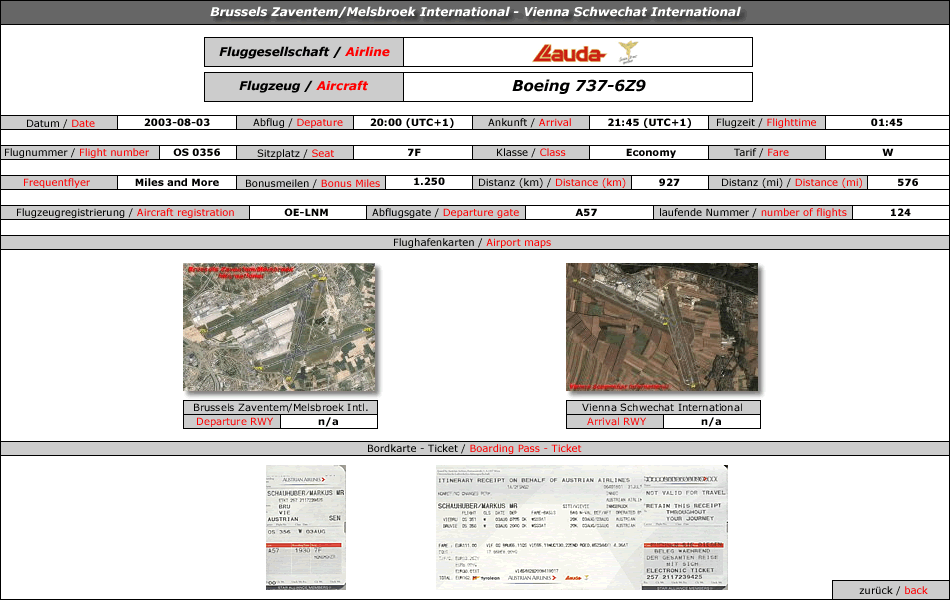Click the Lauda airline logo
Screen dimensions: 950x600
(569, 53)
